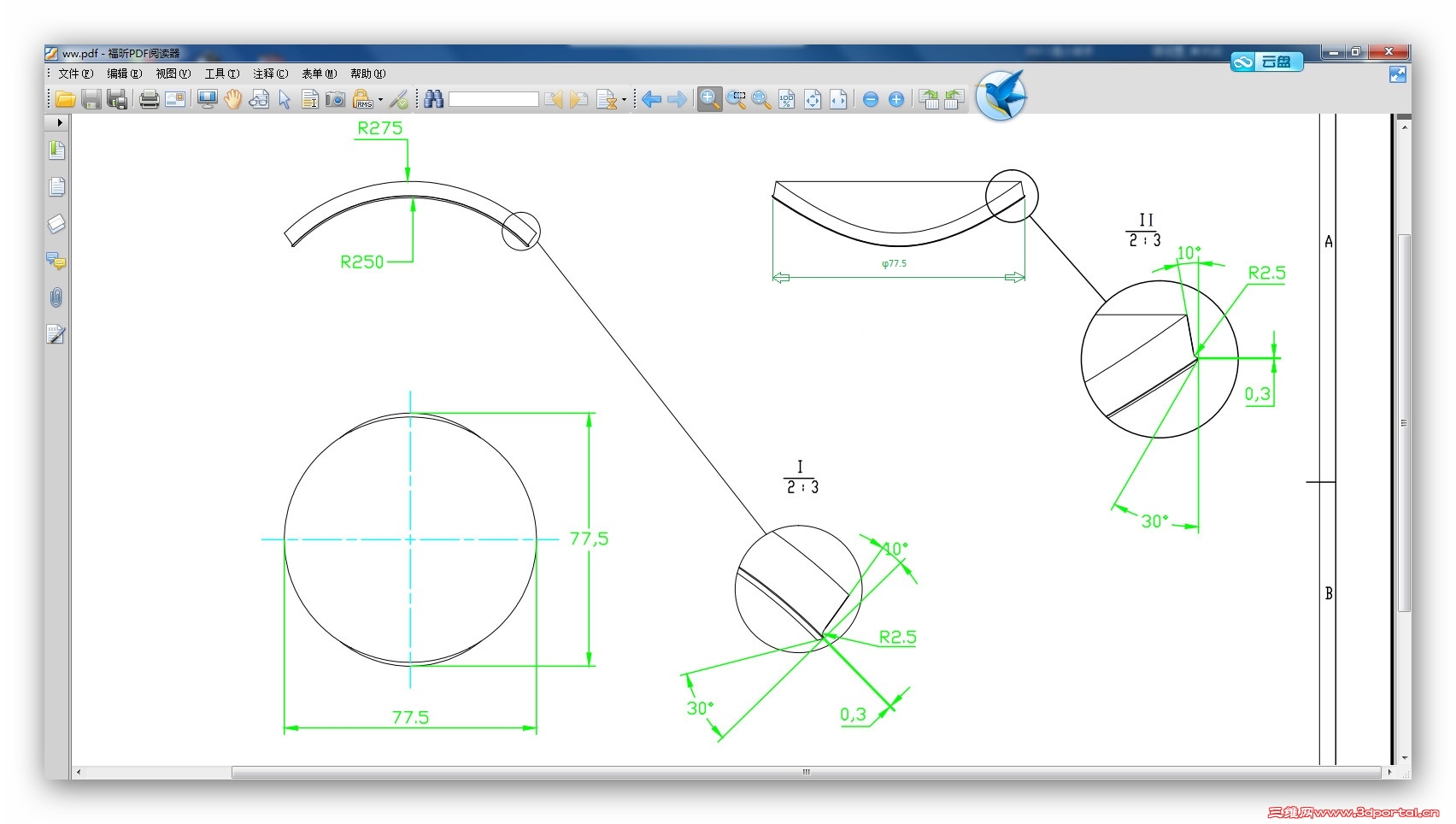This screenshot has height=824, width=1456.
Task: Click the horizontal scrollbar left arrow
Action: tap(79, 772)
